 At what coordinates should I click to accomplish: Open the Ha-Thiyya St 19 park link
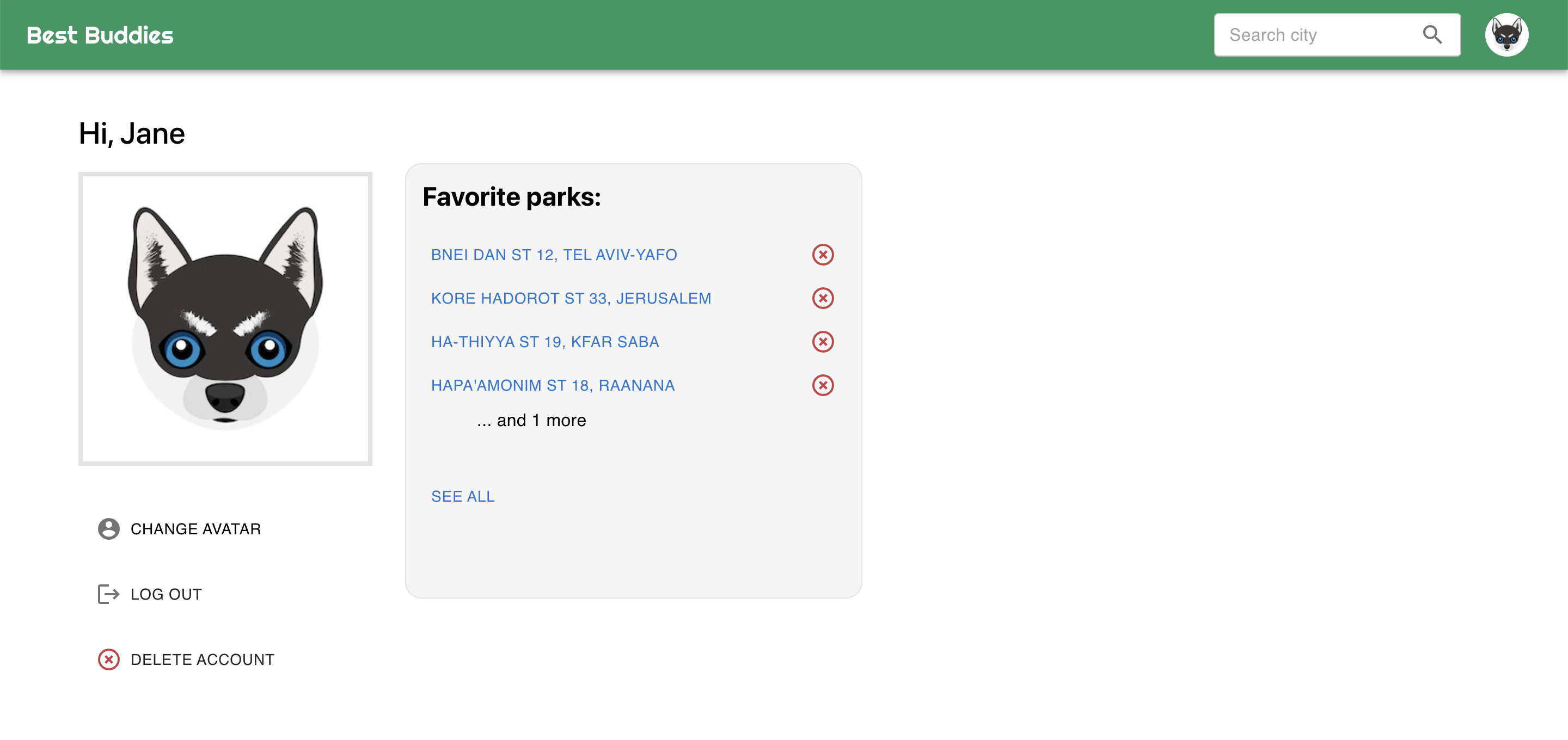[x=545, y=341]
